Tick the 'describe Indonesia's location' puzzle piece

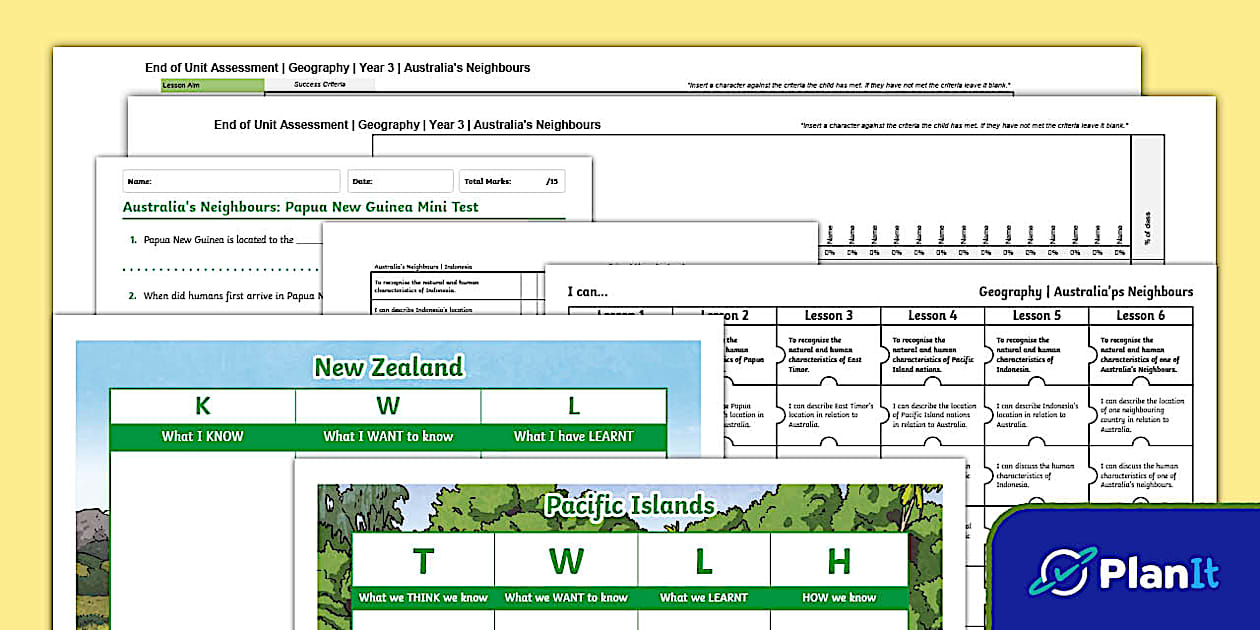tap(1038, 415)
